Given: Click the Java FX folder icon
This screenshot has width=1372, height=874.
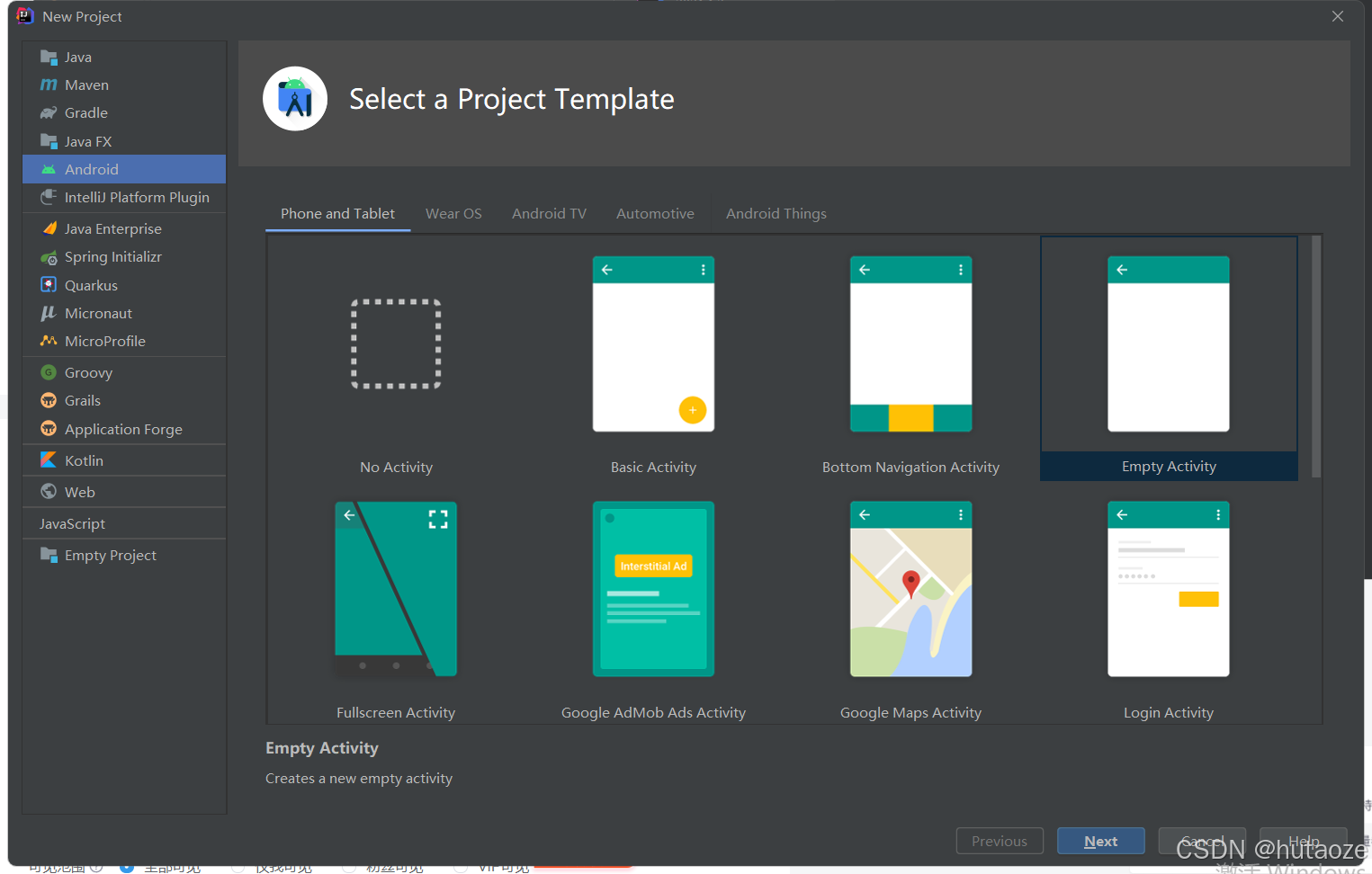Looking at the screenshot, I should [x=49, y=141].
